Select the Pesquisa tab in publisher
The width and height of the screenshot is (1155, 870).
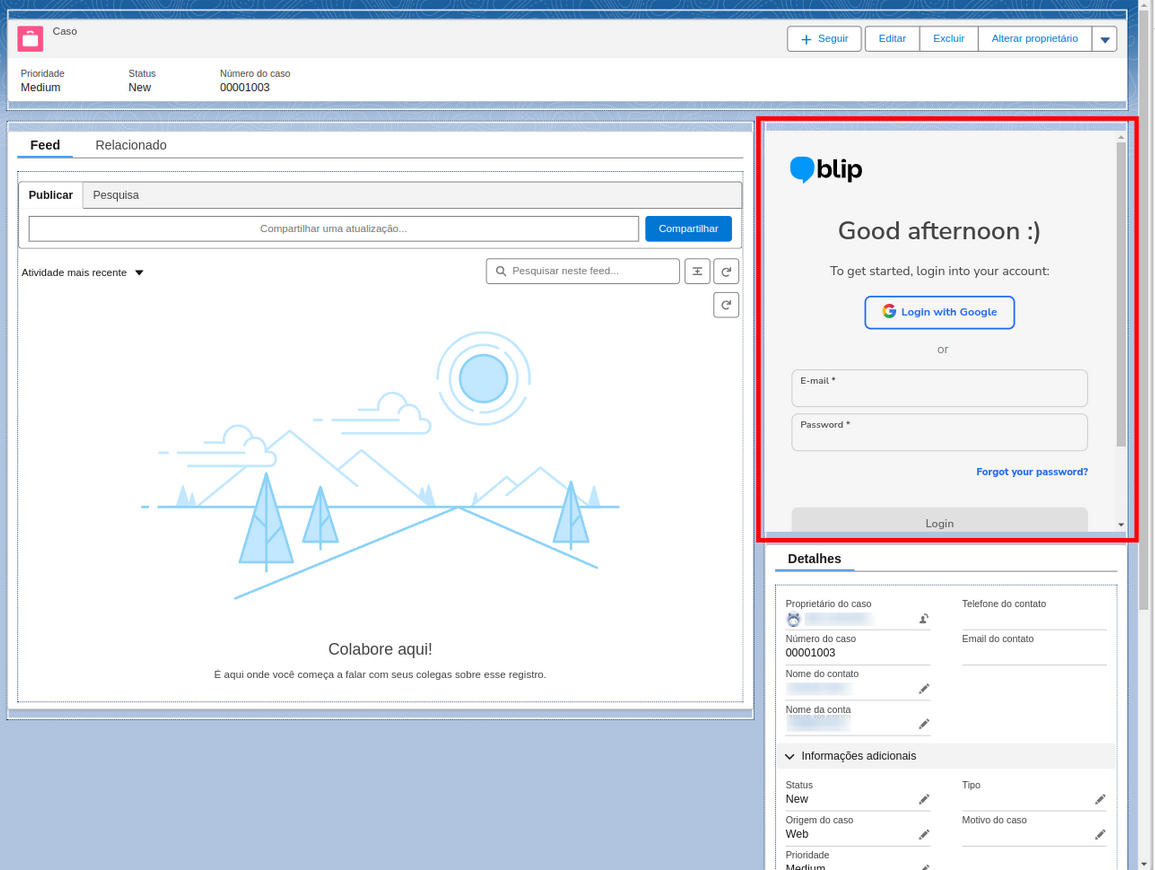116,195
